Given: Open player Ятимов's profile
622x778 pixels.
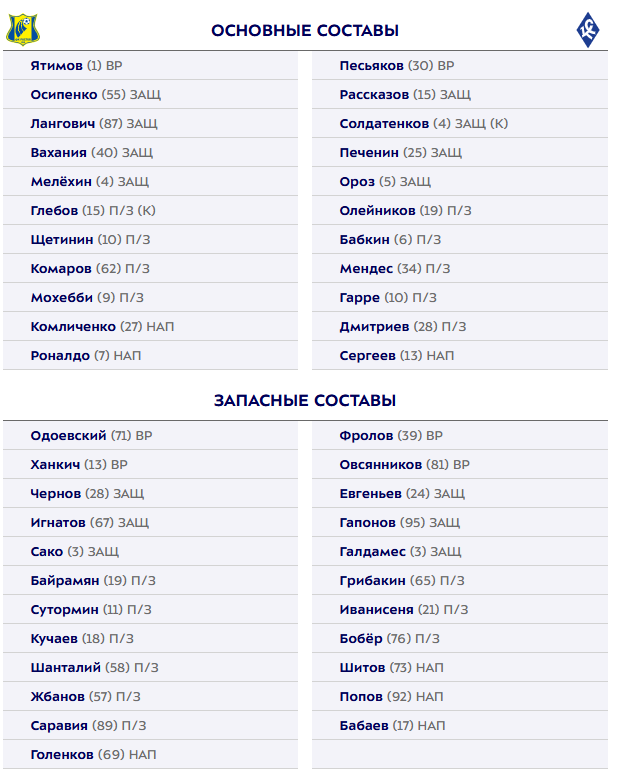Looking at the screenshot, I should 57,66.
